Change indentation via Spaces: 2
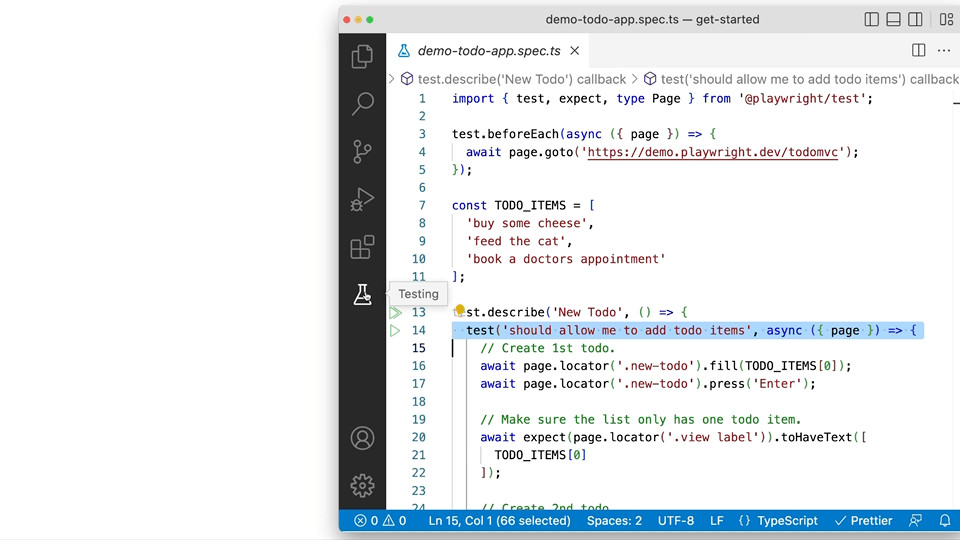 614,521
